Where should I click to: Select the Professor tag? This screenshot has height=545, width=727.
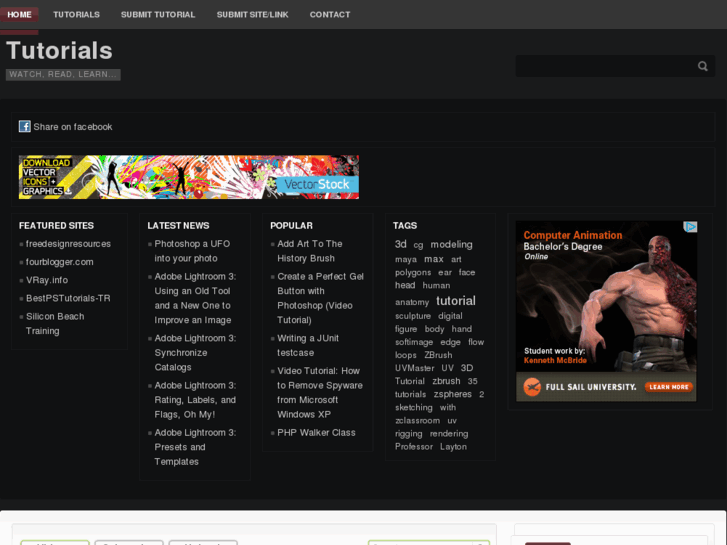pos(414,447)
